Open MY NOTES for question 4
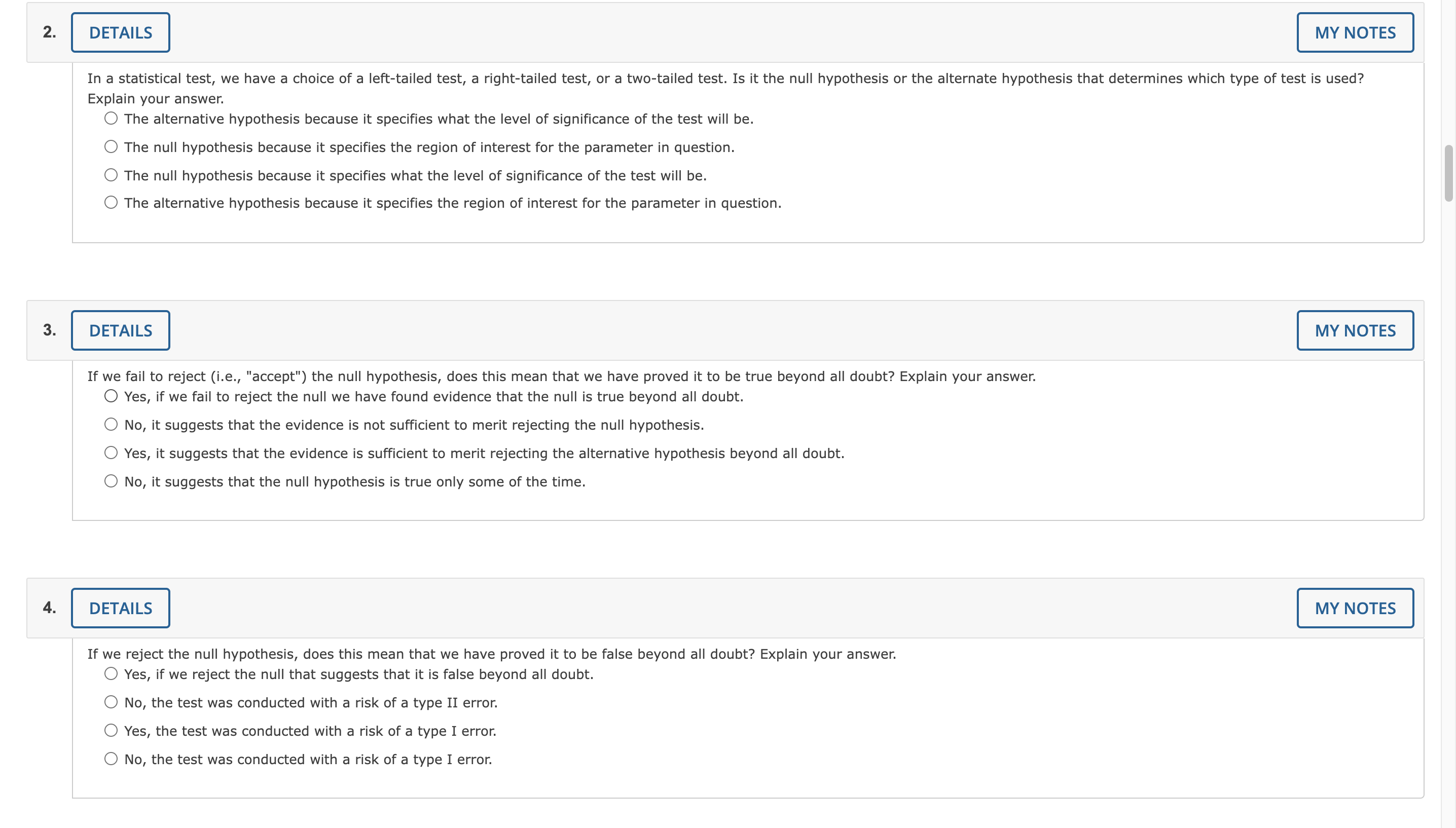Image resolution: width=1456 pixels, height=828 pixels. [1355, 608]
